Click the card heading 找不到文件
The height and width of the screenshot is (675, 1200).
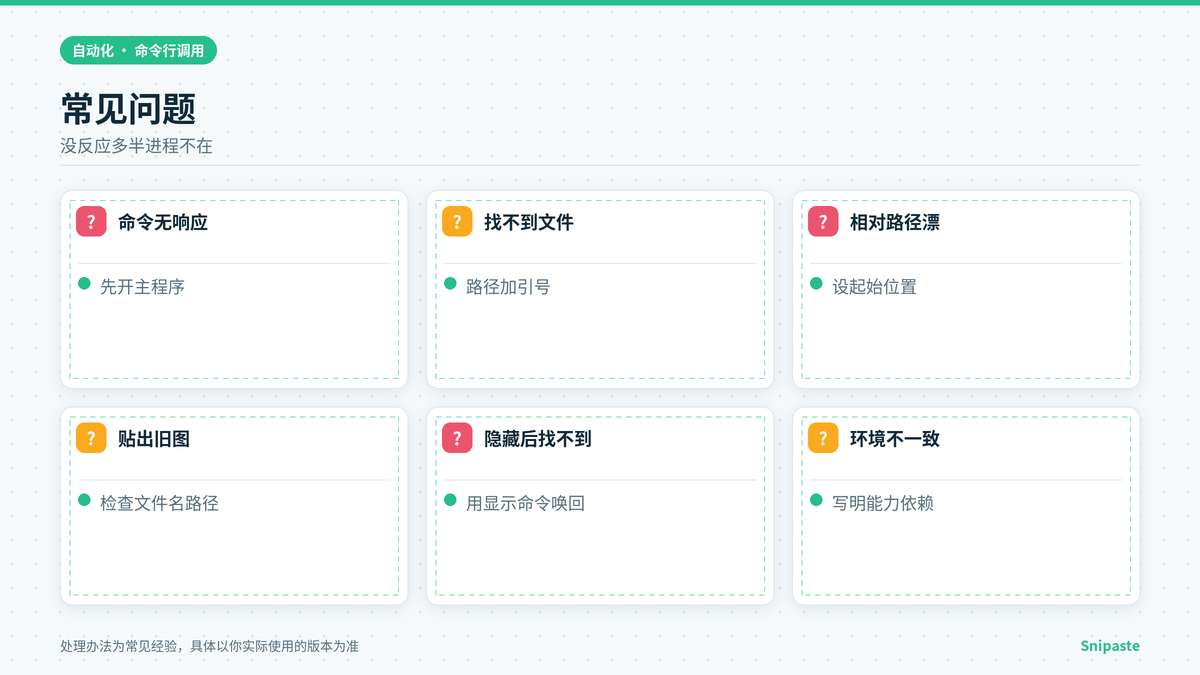[x=529, y=223]
